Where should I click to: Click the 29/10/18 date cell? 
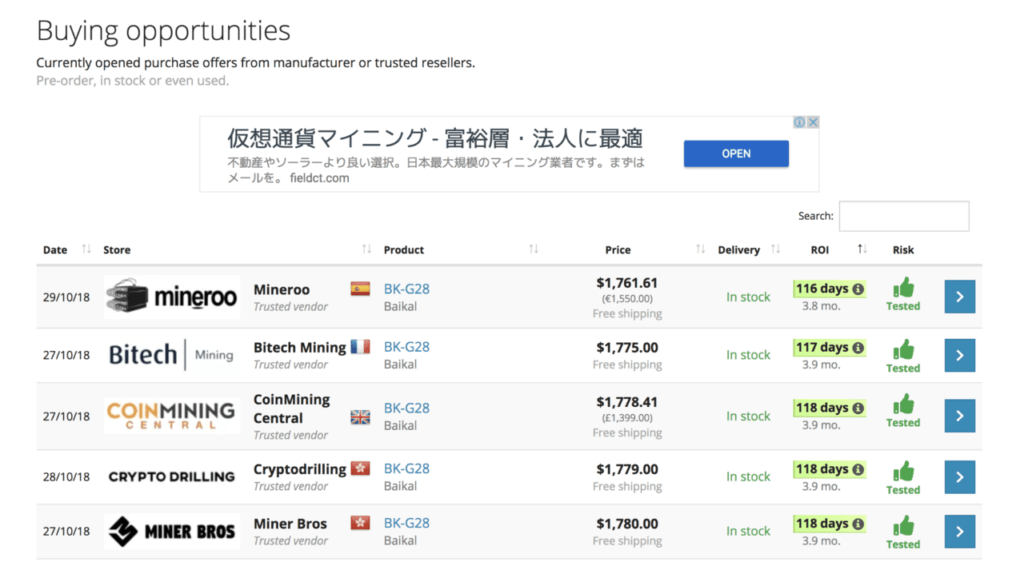tap(66, 297)
